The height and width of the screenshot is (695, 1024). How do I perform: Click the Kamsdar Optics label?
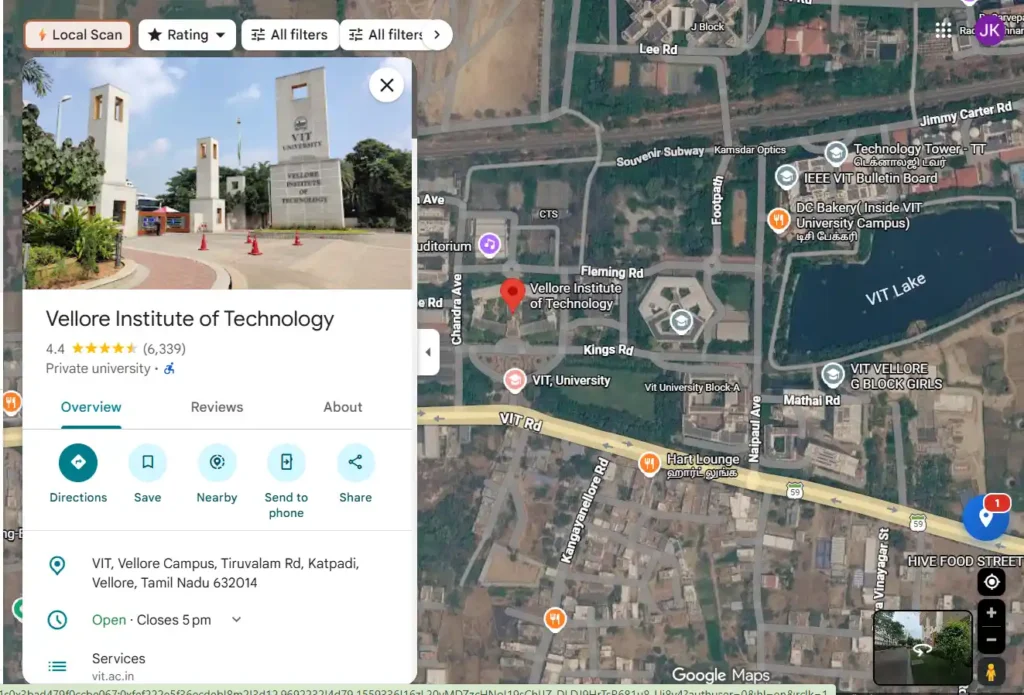(x=750, y=150)
